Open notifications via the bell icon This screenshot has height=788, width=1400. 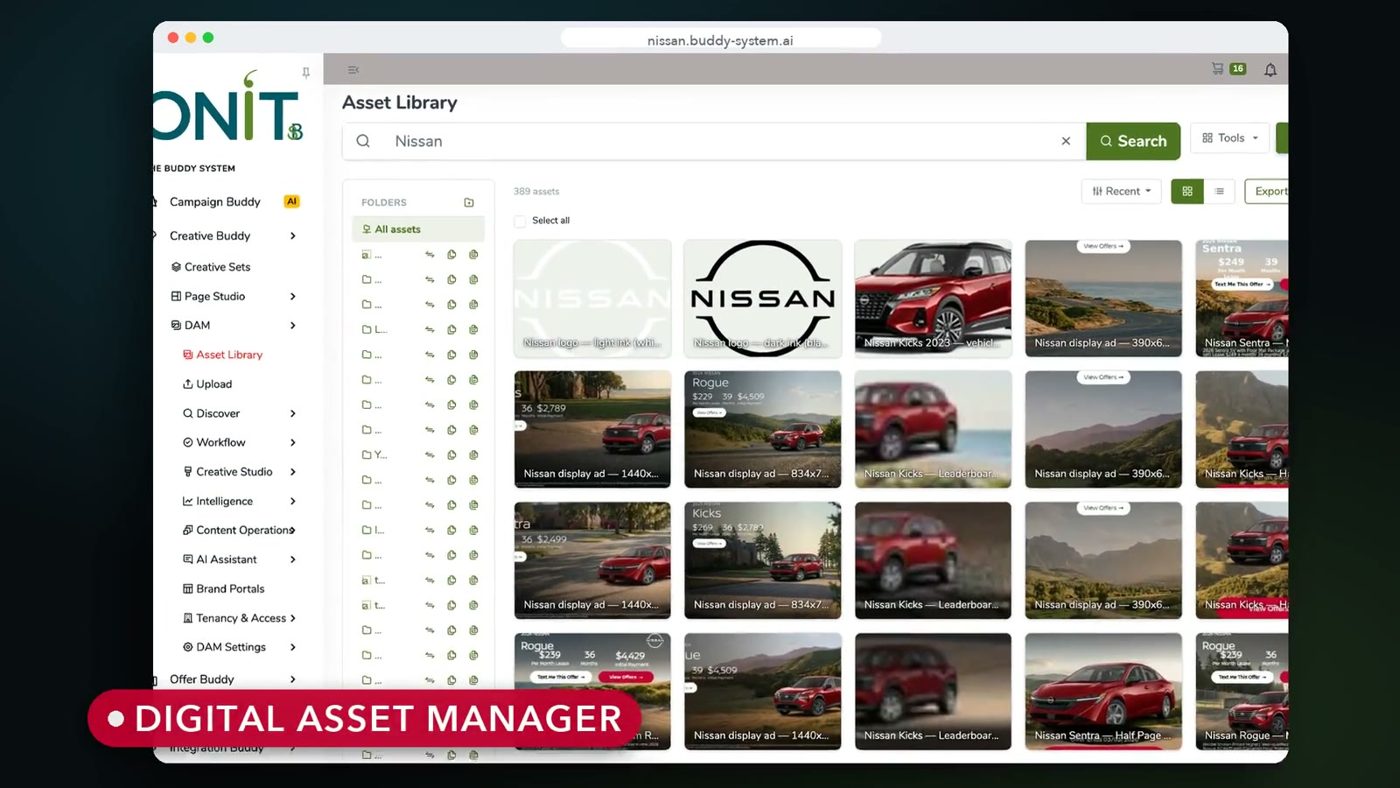1270,70
